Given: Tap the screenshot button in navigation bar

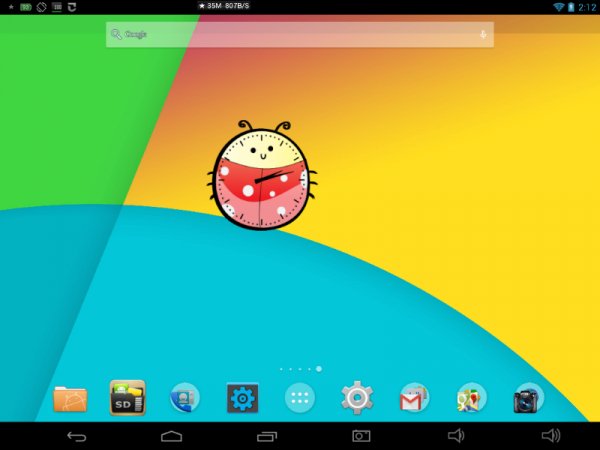Looking at the screenshot, I should click(361, 436).
